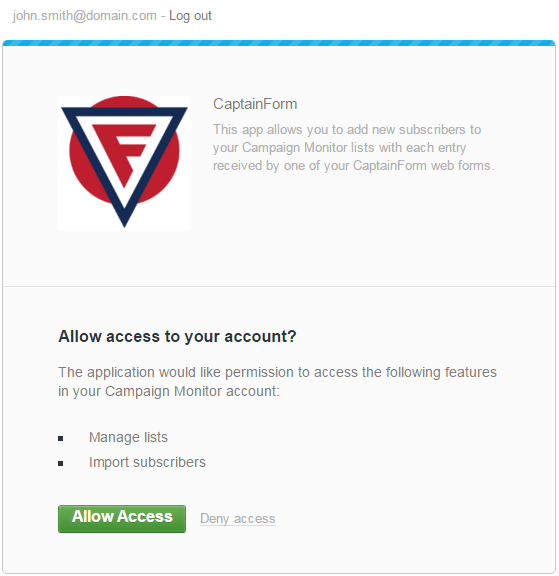
Task: Click the bullet beside Manage lists
Action: (61, 438)
